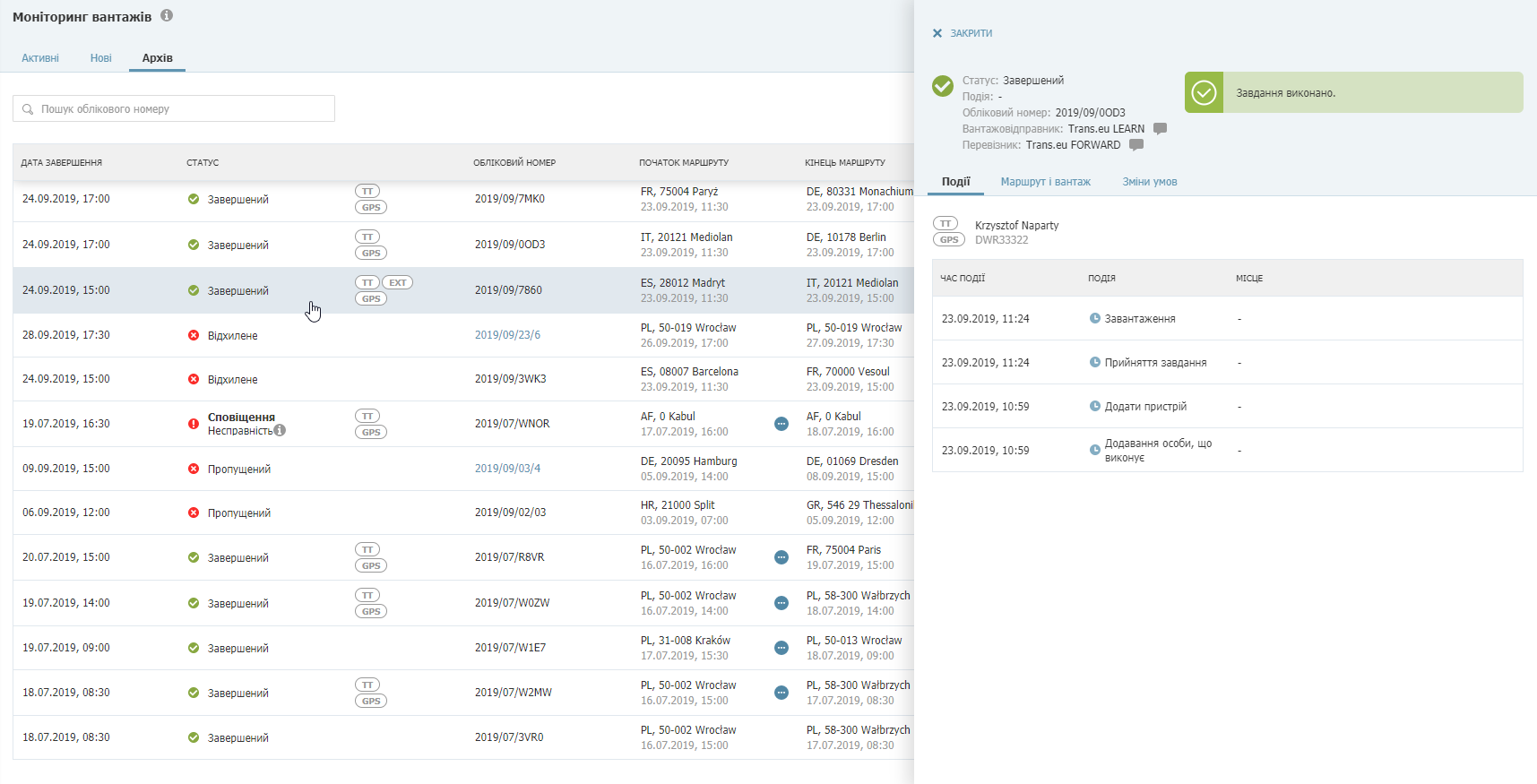Click green status checkmark in details header

click(x=943, y=86)
